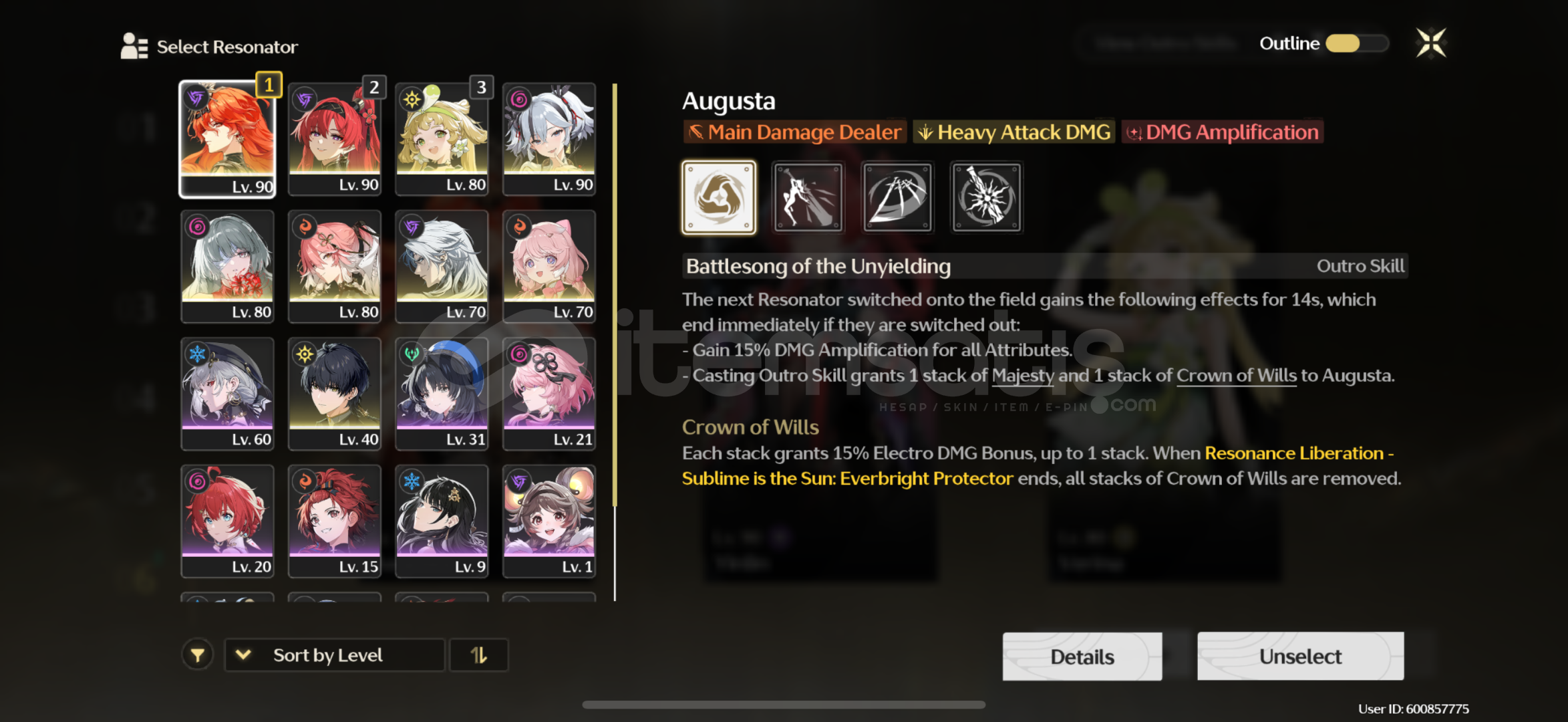
Task: Select the Lv. 40 black-haired resonator portrait
Action: click(x=335, y=394)
